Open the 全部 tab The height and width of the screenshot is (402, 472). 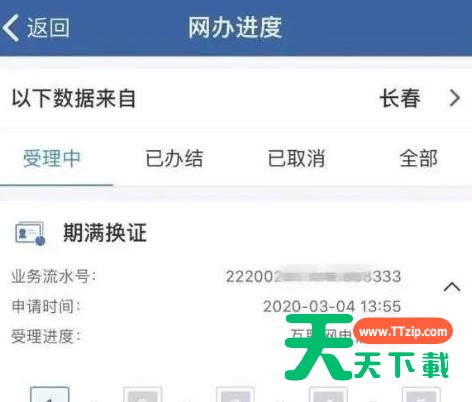419,158
